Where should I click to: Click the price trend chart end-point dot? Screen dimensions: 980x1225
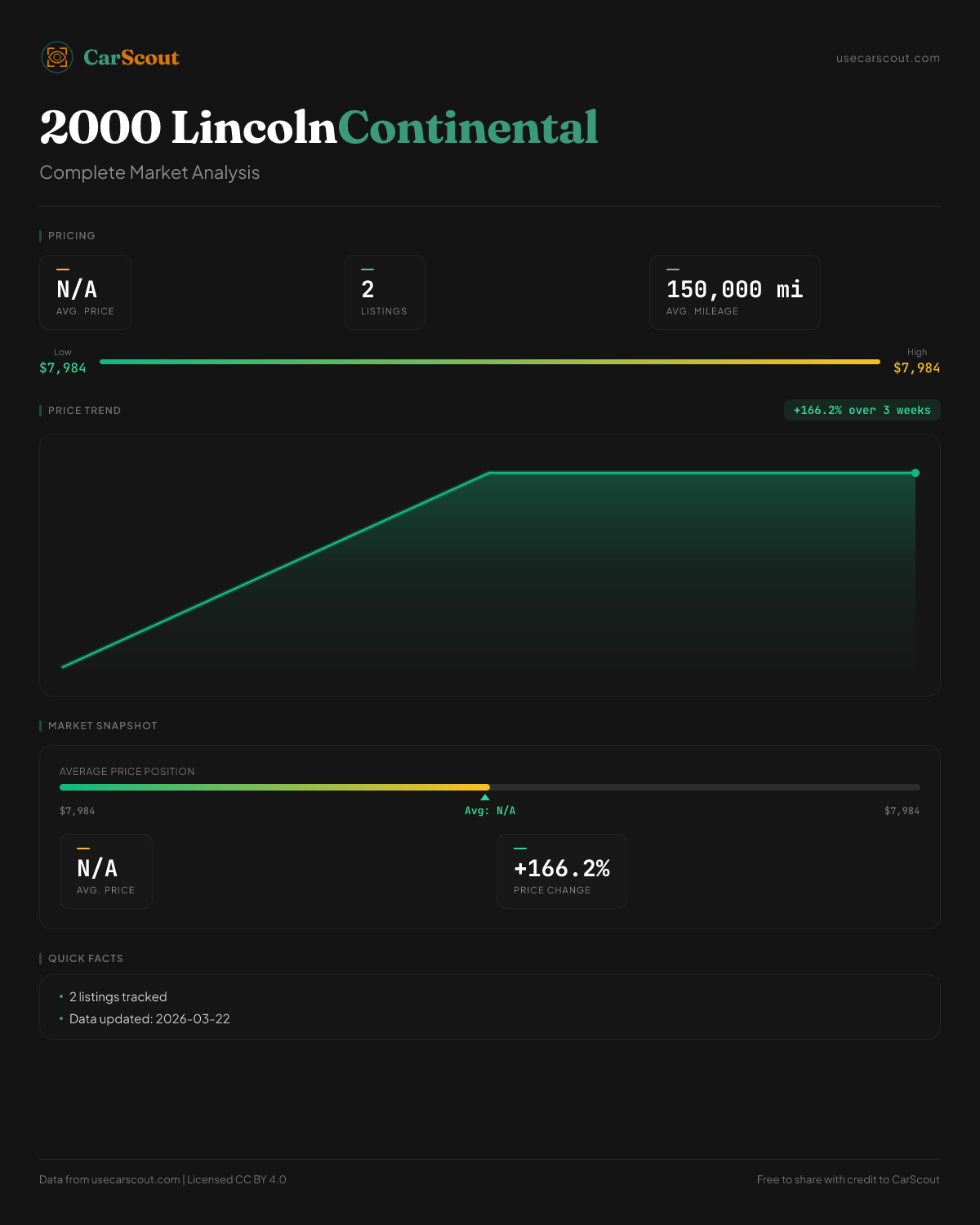[x=915, y=473]
